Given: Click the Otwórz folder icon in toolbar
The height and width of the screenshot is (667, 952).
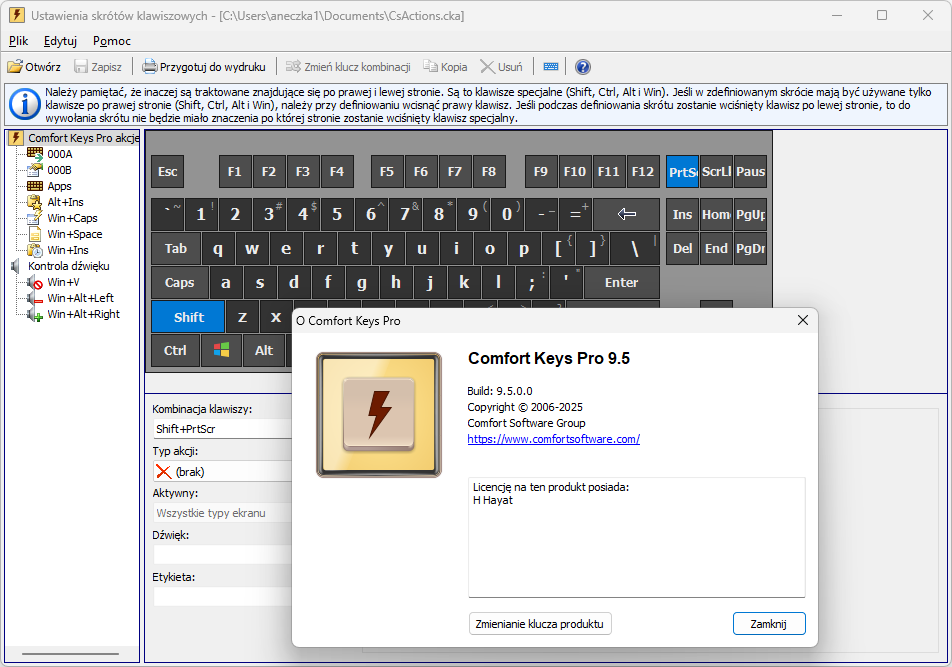Looking at the screenshot, I should click(15, 67).
